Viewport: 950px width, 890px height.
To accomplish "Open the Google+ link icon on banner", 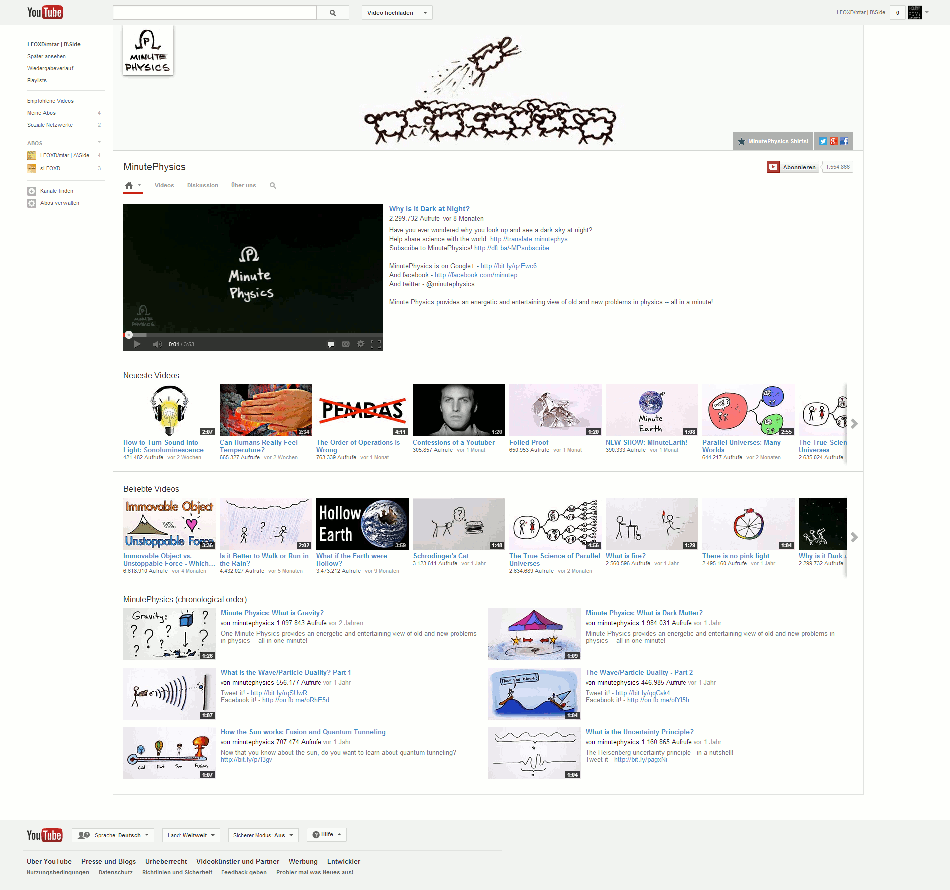I will click(834, 141).
